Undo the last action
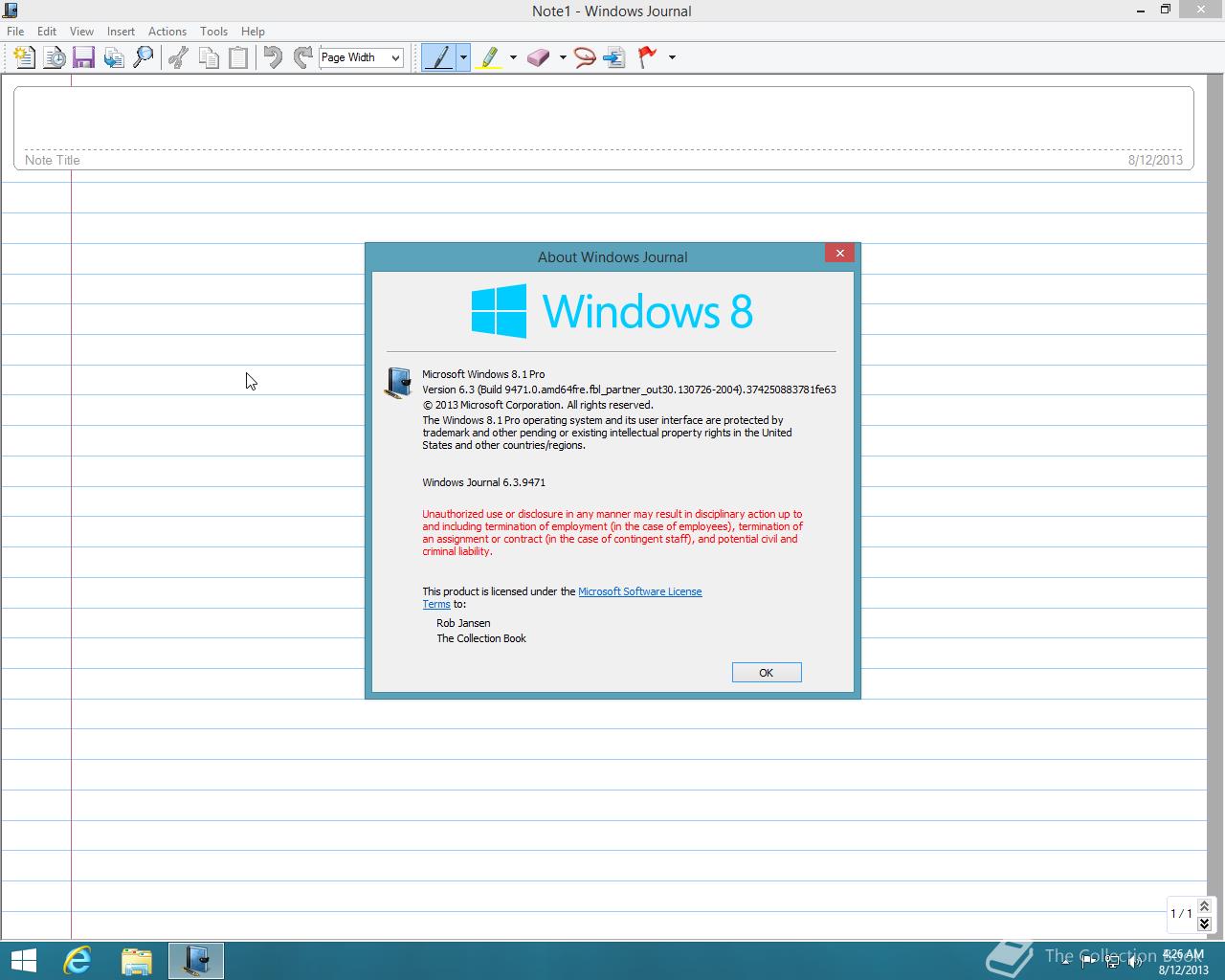Viewport: 1225px width, 980px height. click(273, 57)
